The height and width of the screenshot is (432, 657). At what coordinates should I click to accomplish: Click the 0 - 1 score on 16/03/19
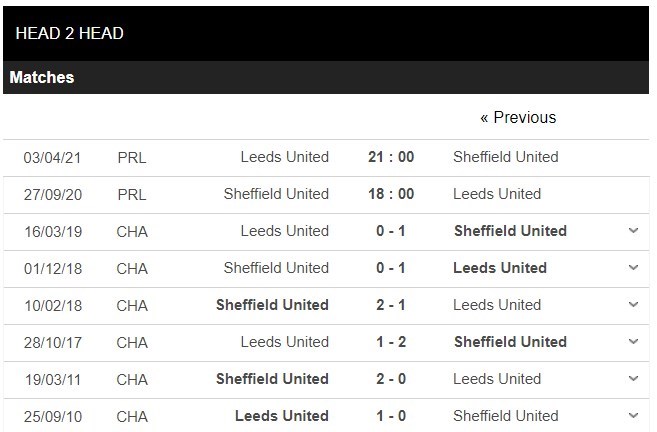(x=390, y=231)
